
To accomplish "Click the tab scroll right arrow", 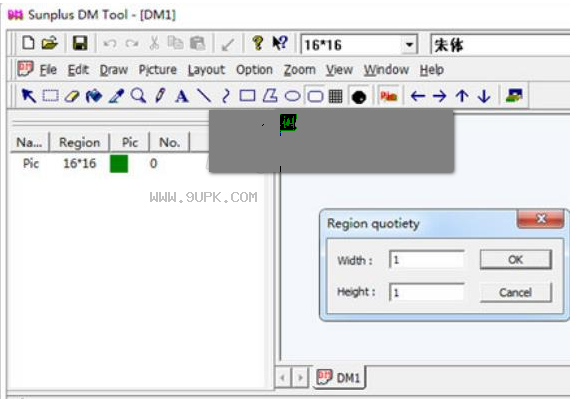I will 300,377.
